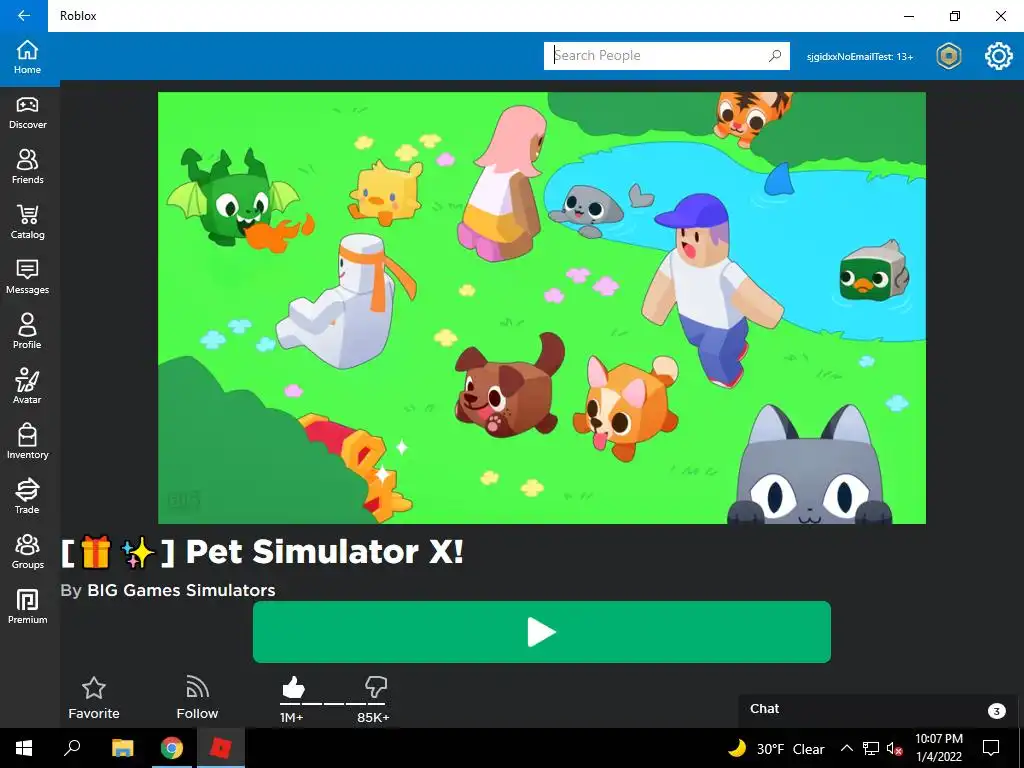The width and height of the screenshot is (1024, 768).
Task: Maximize or restore the Roblox window
Action: (x=955, y=16)
